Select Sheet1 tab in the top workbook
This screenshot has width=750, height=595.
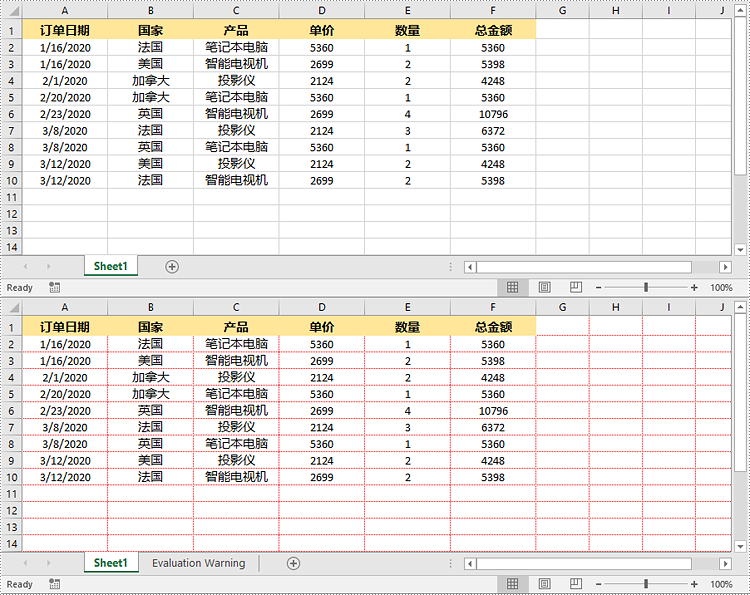[x=111, y=266]
